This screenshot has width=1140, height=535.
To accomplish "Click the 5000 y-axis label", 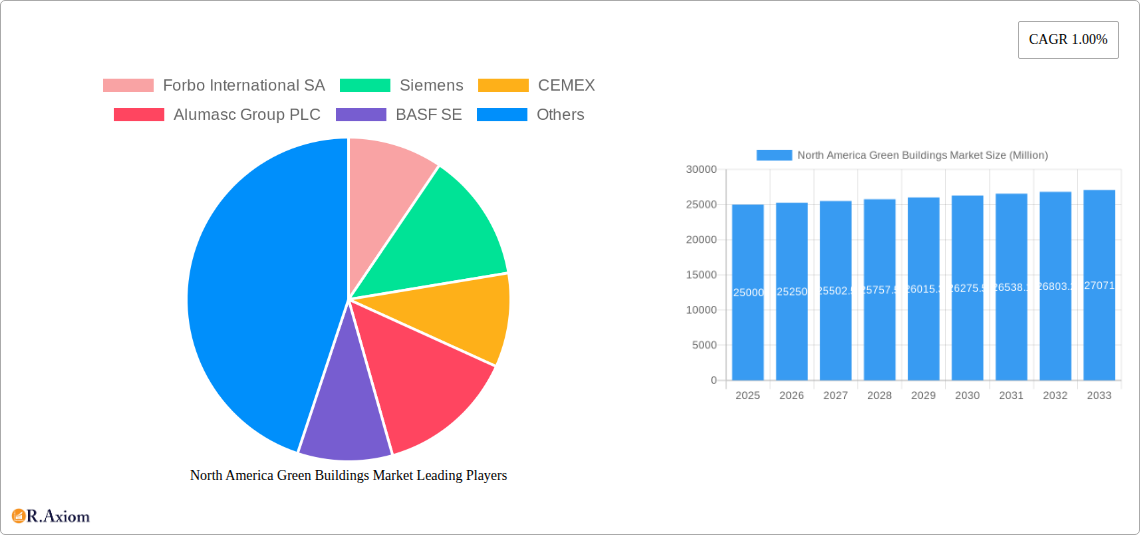I will pos(705,345).
